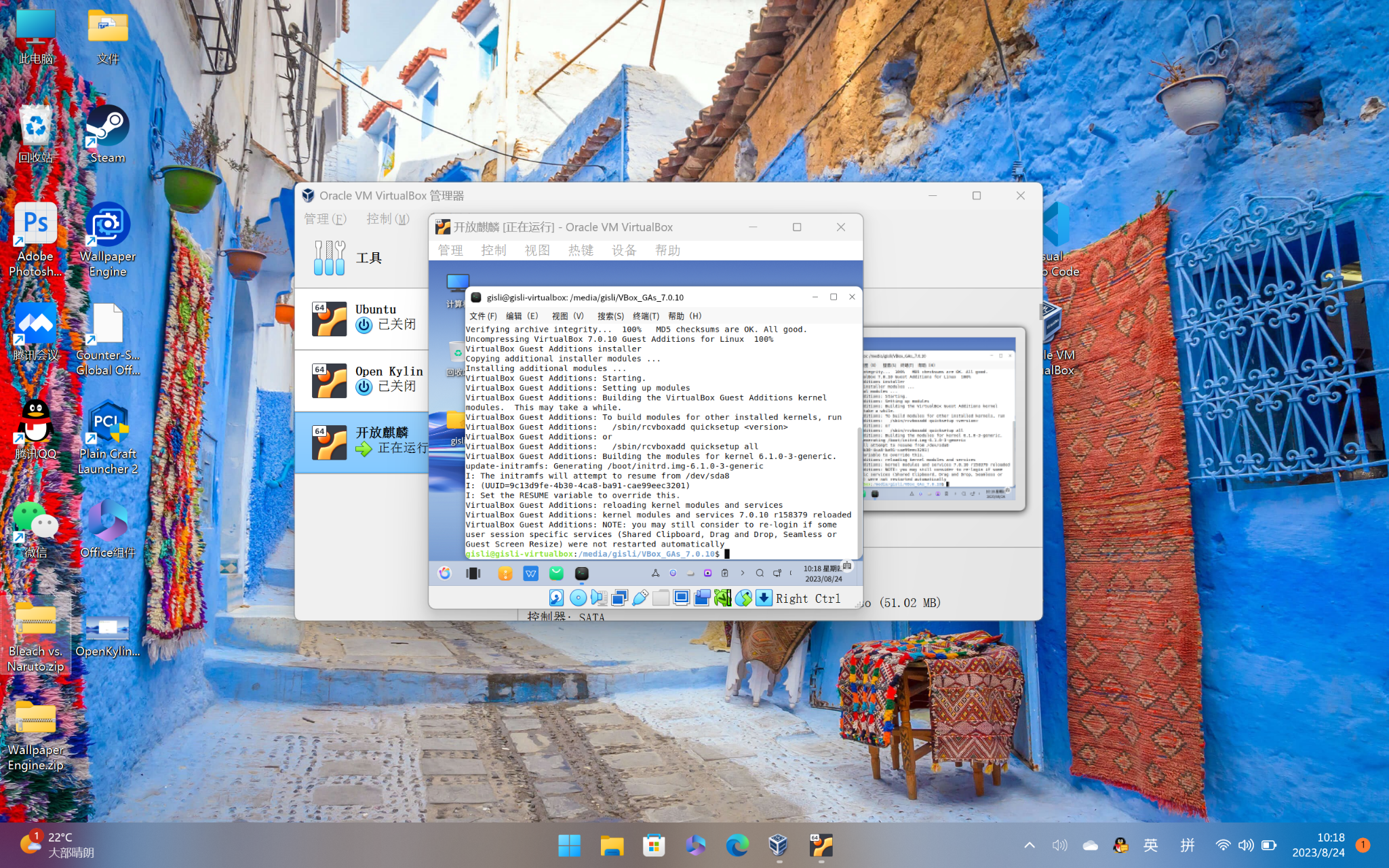The image size is (1389, 868).
Task: Launch WPS from the guest taskbar
Action: click(531, 573)
